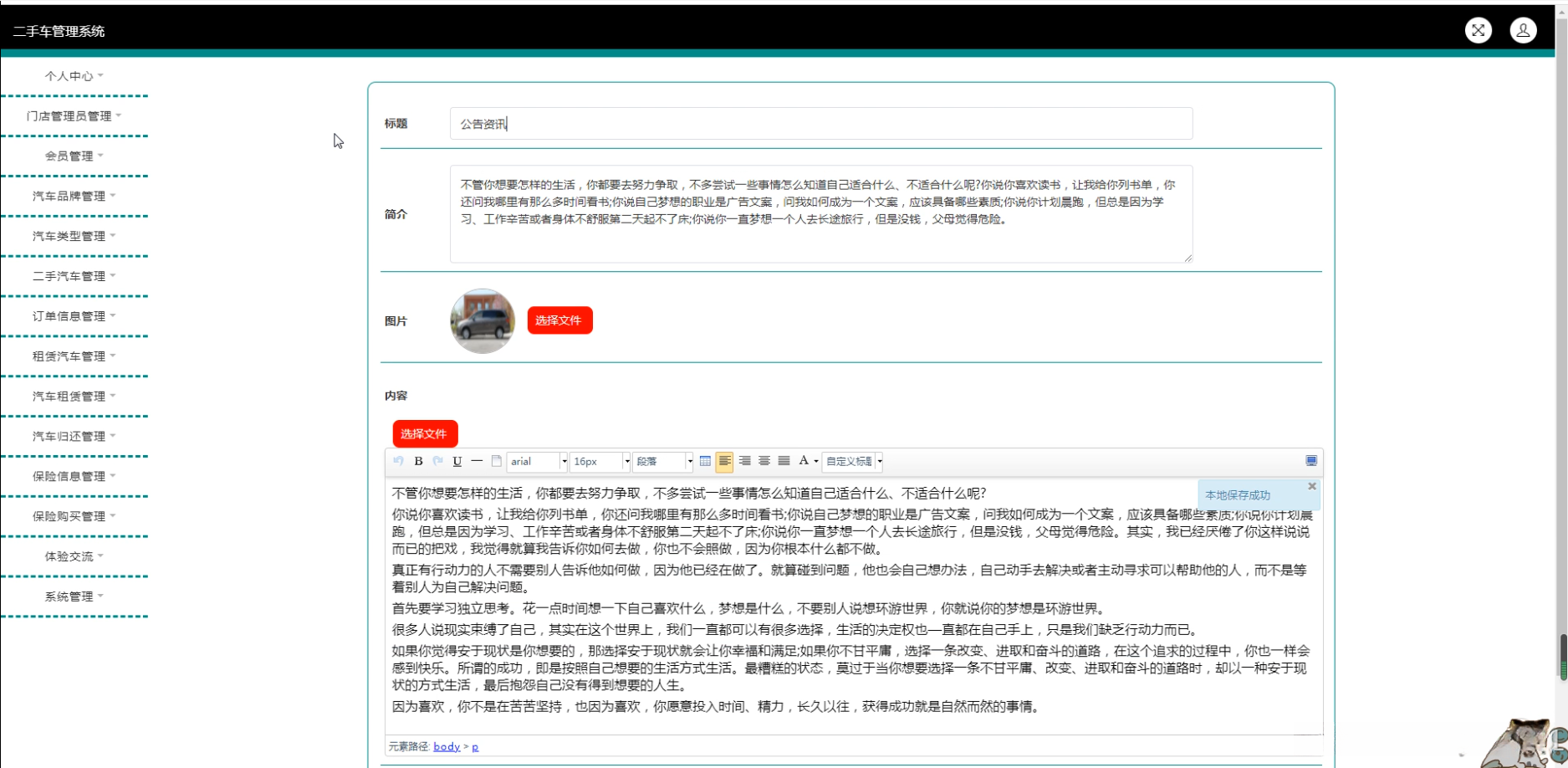Insert a table into the content
The height and width of the screenshot is (768, 1568).
click(705, 461)
